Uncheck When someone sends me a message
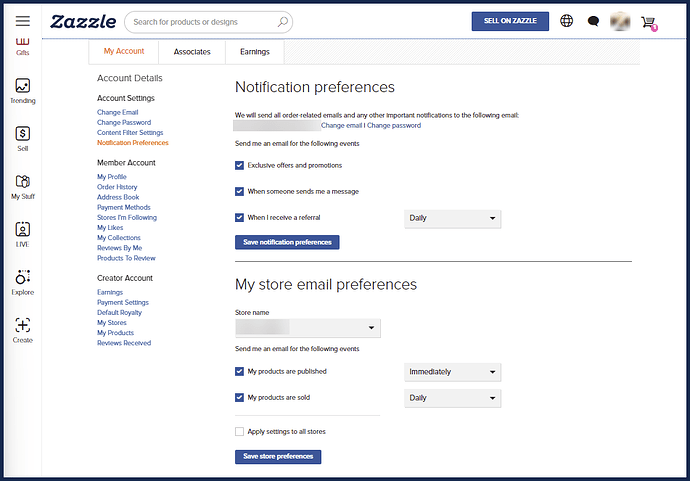The image size is (690, 481). coord(239,191)
